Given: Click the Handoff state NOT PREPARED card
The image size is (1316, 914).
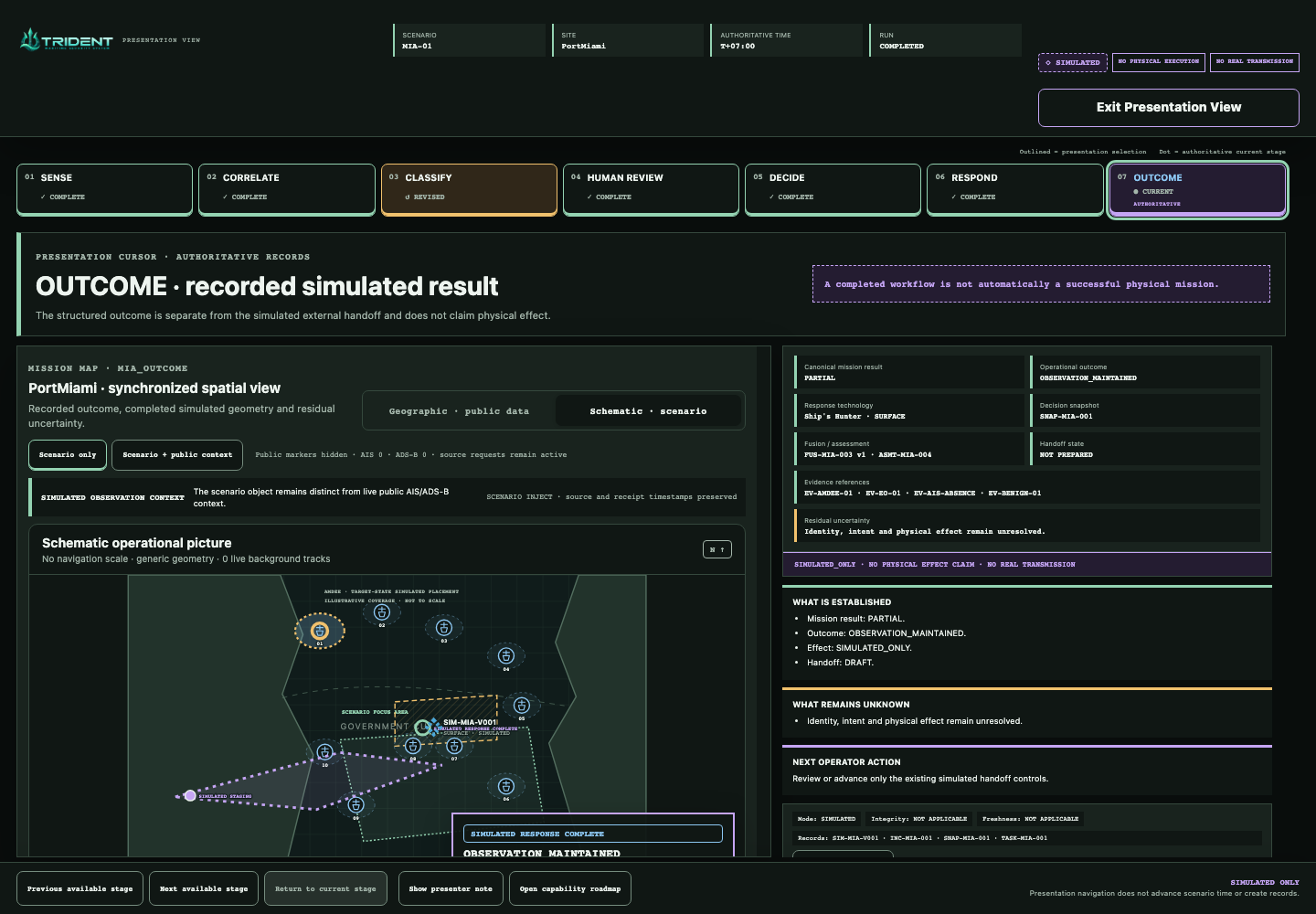Looking at the screenshot, I should click(1145, 449).
